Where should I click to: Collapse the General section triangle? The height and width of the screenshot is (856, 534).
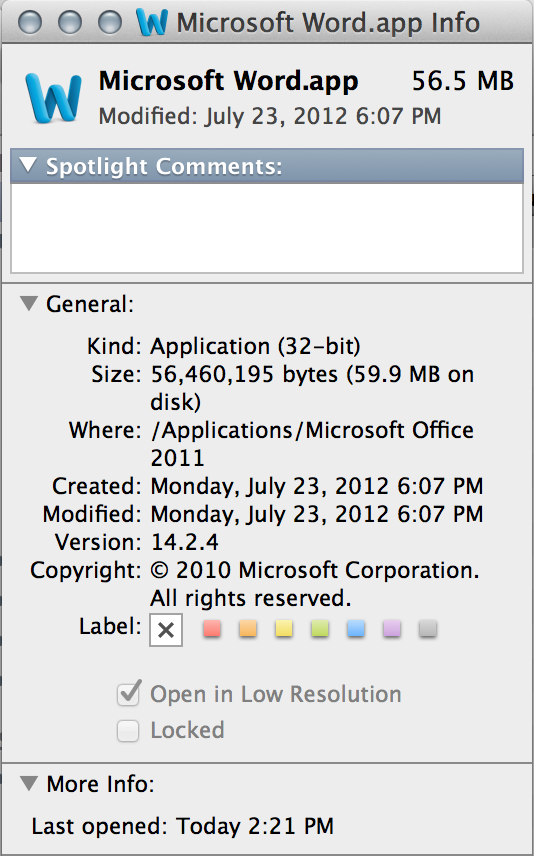(29, 304)
